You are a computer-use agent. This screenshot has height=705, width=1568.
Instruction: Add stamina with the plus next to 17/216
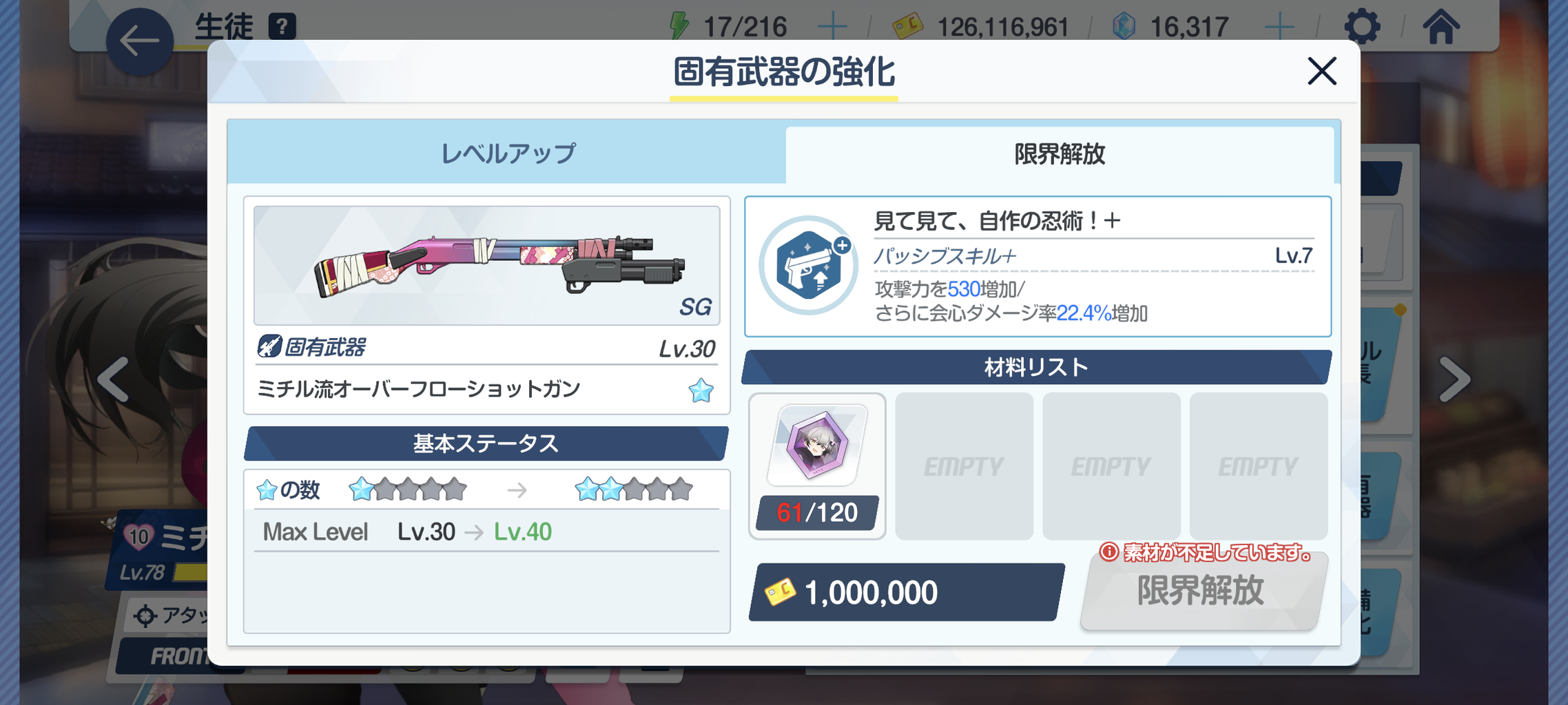point(832,27)
